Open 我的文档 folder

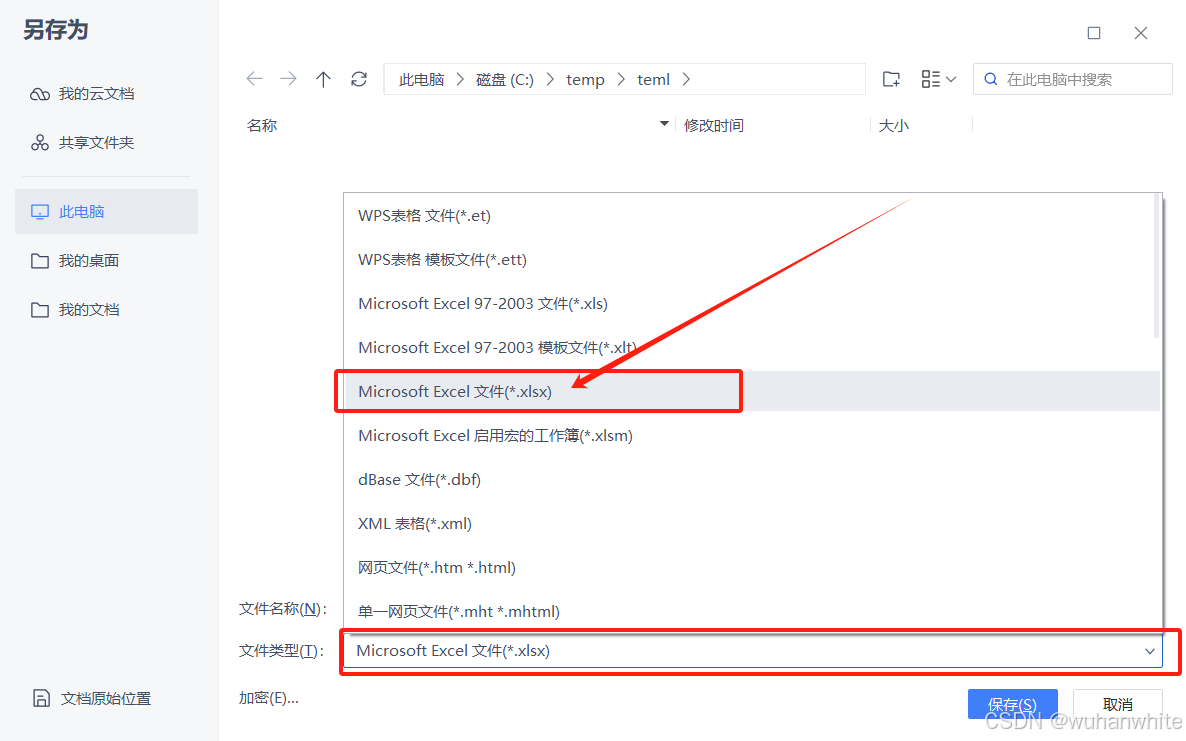pyautogui.click(x=74, y=310)
